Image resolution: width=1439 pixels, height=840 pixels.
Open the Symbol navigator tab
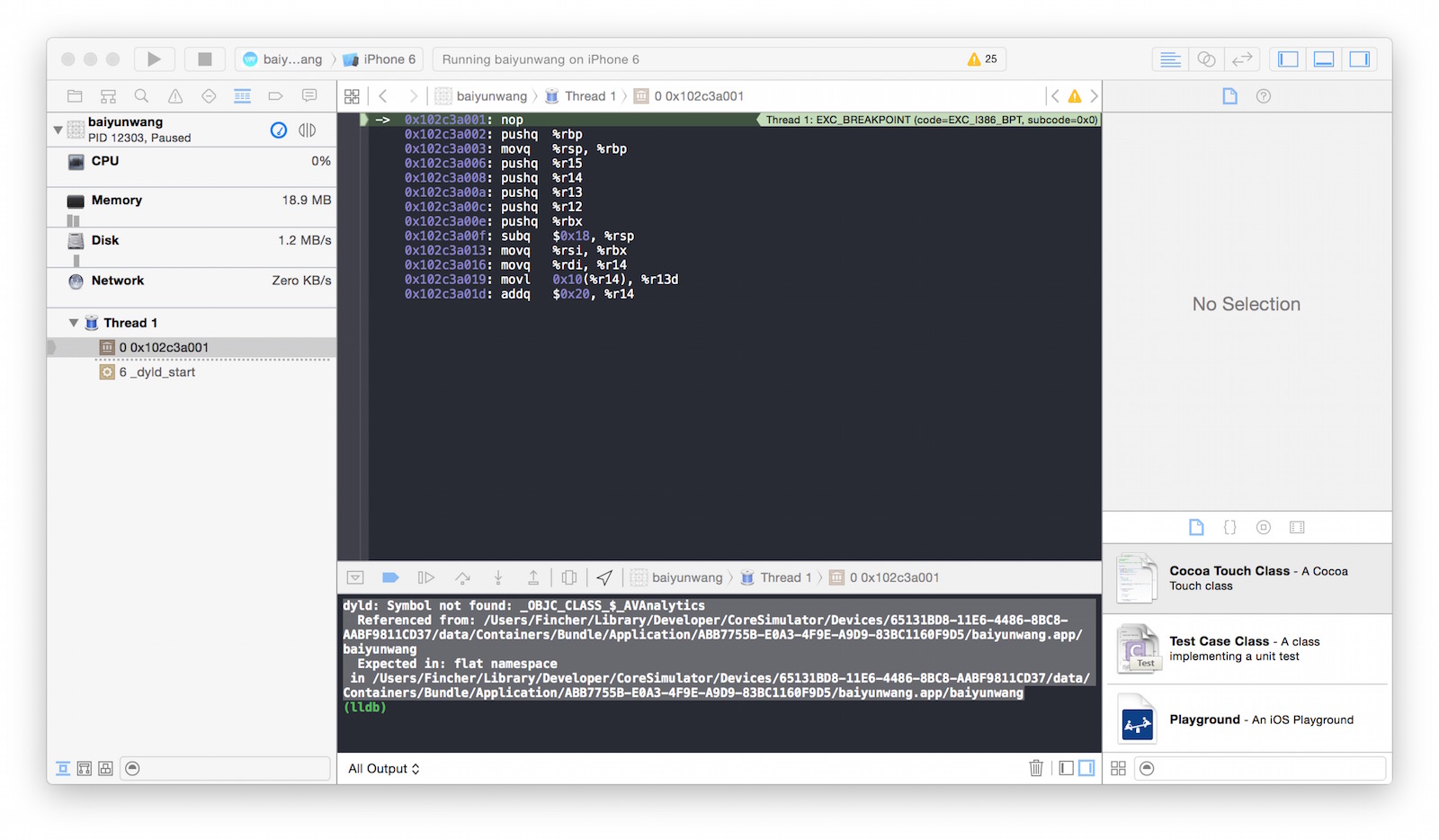[x=108, y=96]
